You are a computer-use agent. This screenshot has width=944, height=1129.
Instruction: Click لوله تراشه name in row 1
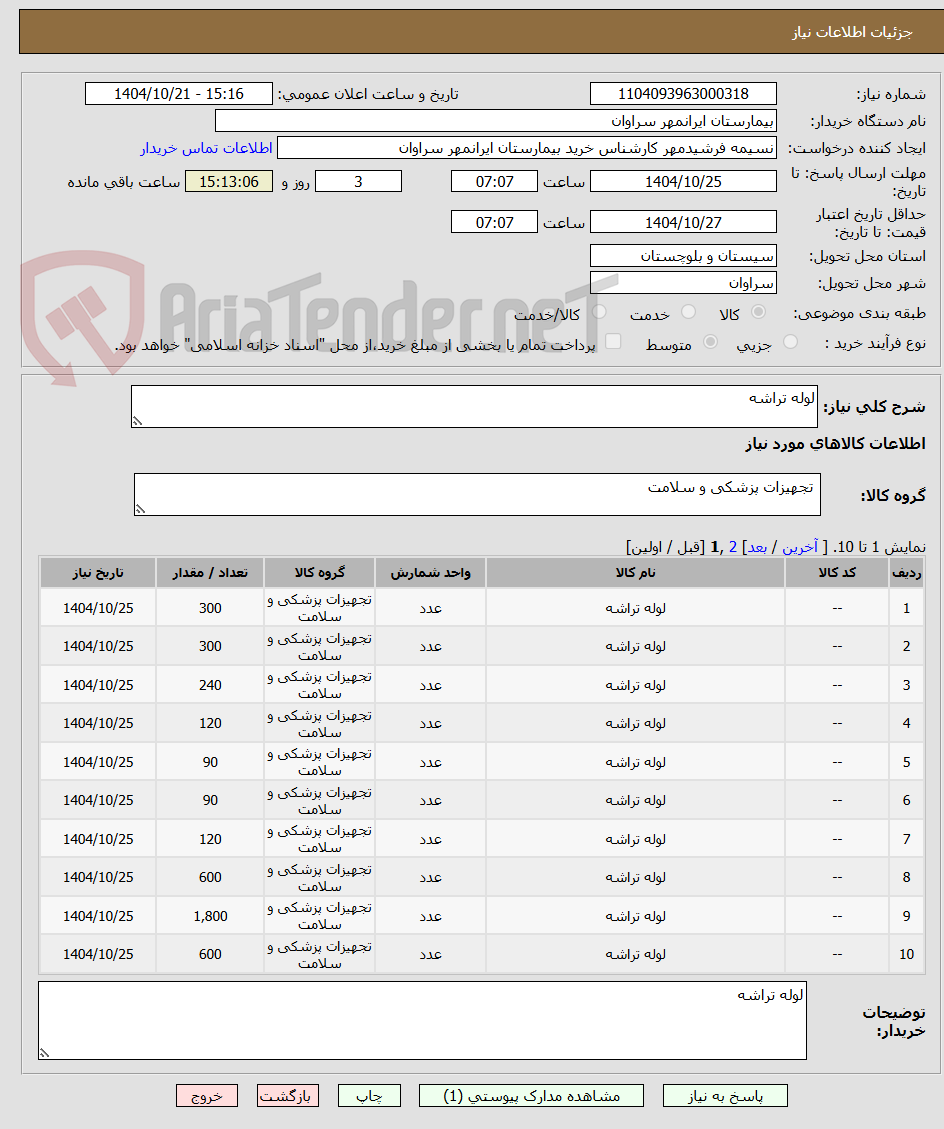636,608
